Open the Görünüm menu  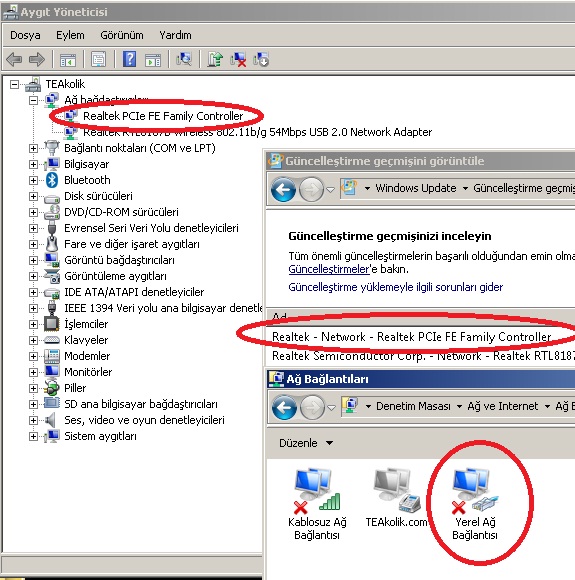pos(122,35)
